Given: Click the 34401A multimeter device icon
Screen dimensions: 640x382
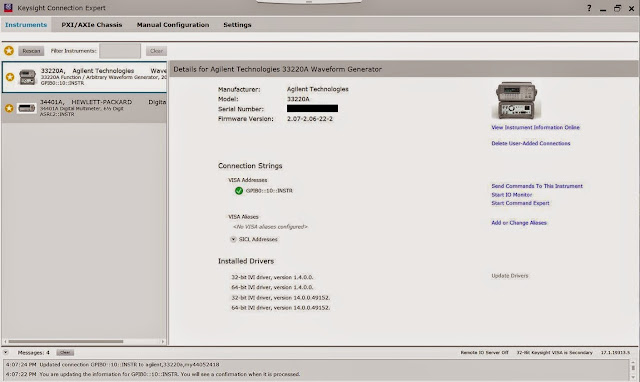Looking at the screenshot, I should [27, 108].
